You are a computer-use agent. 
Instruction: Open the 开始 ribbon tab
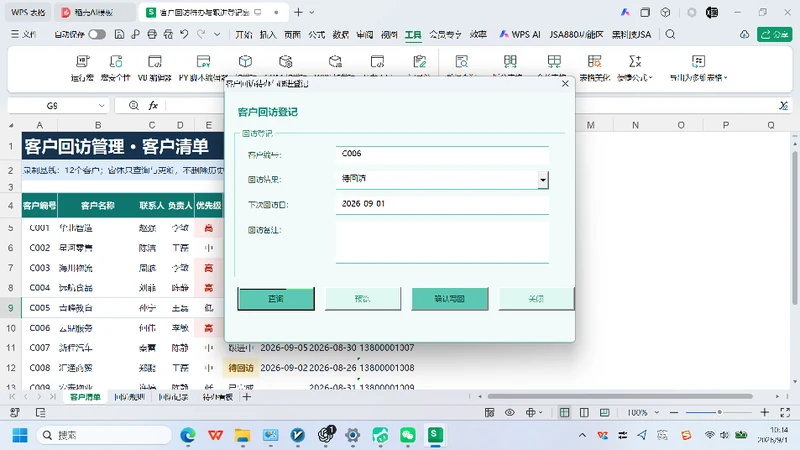point(244,34)
